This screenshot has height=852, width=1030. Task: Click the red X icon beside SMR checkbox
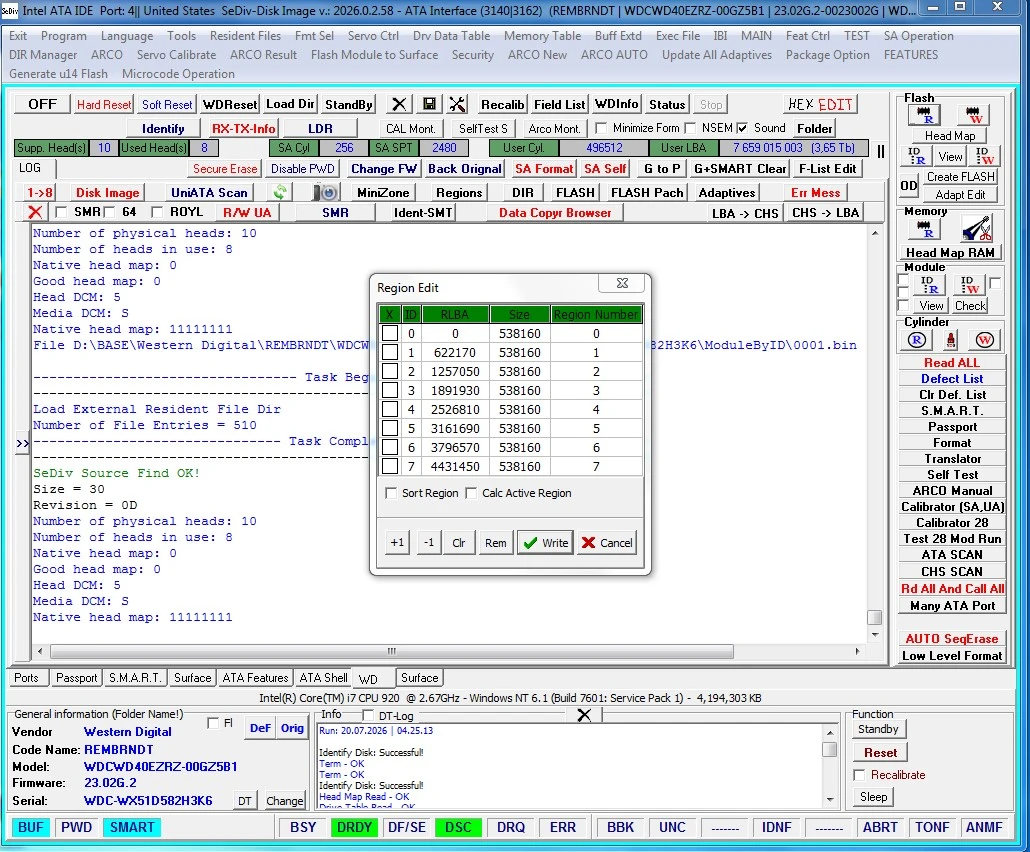(35, 212)
